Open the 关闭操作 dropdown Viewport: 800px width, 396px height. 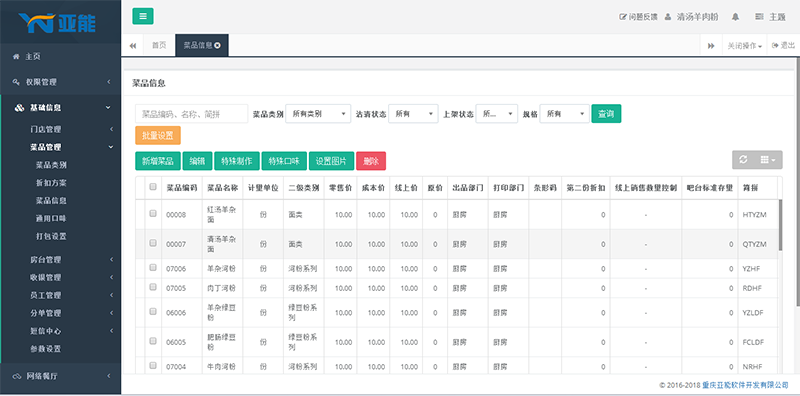pos(745,46)
